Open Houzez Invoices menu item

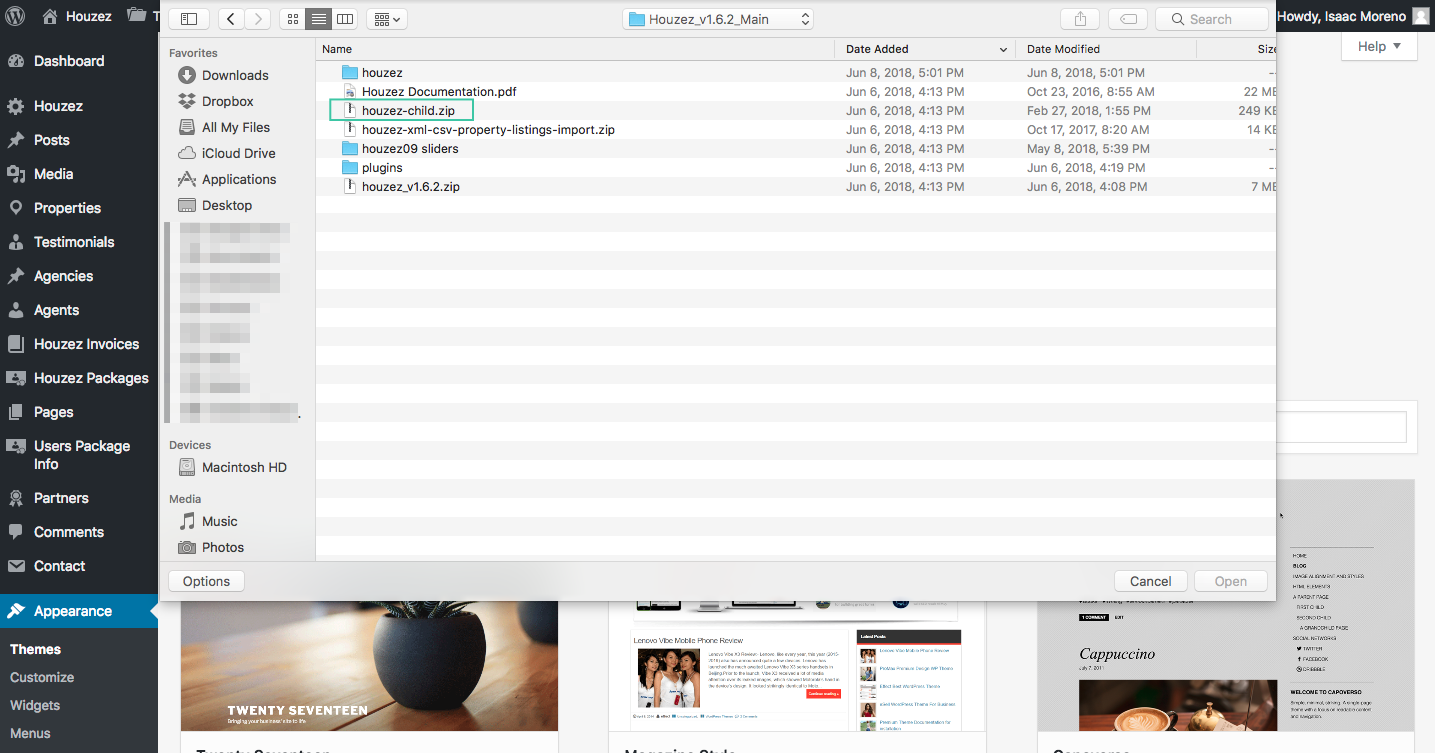[x=79, y=344]
